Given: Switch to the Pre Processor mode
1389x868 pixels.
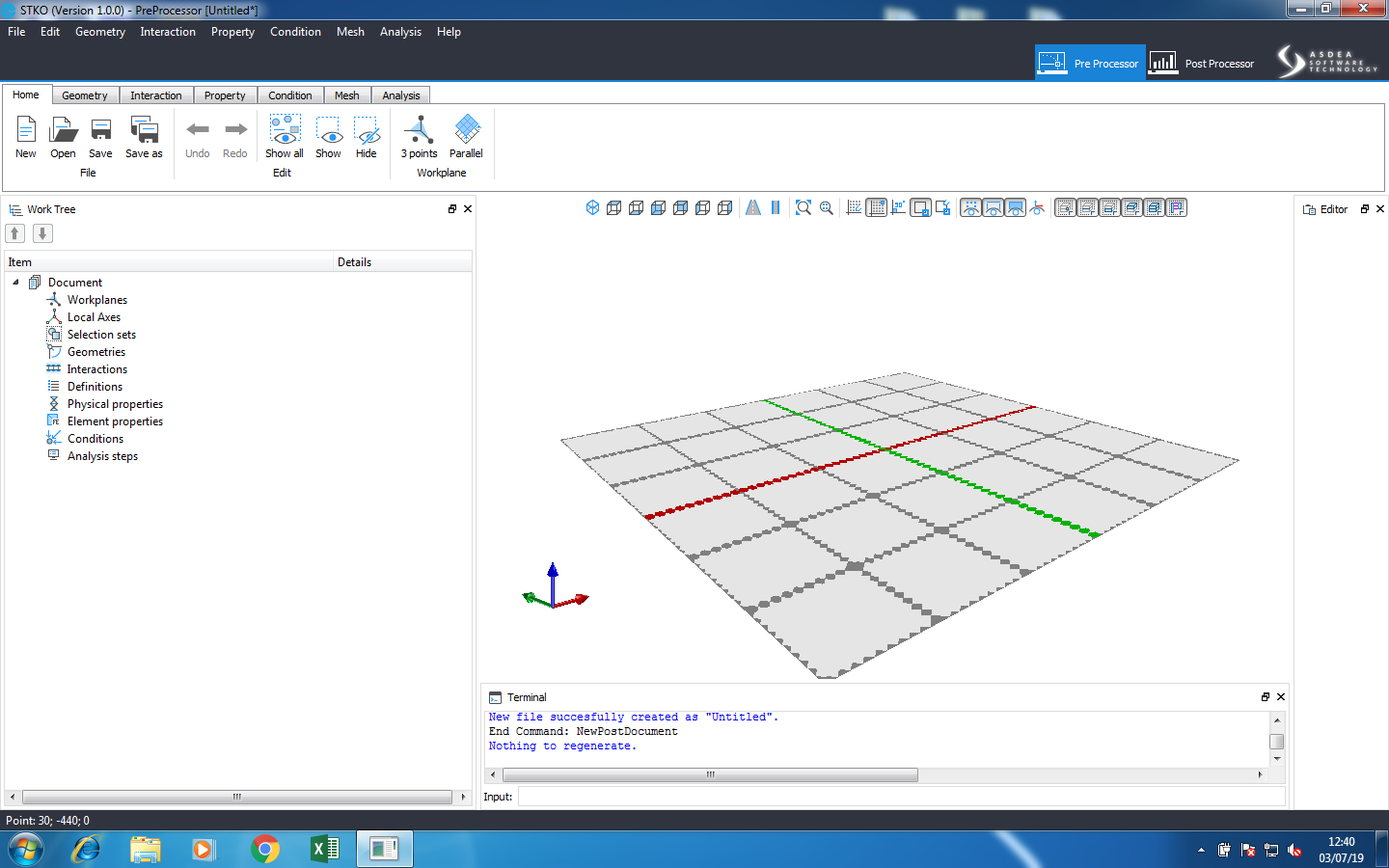Looking at the screenshot, I should pos(1090,63).
